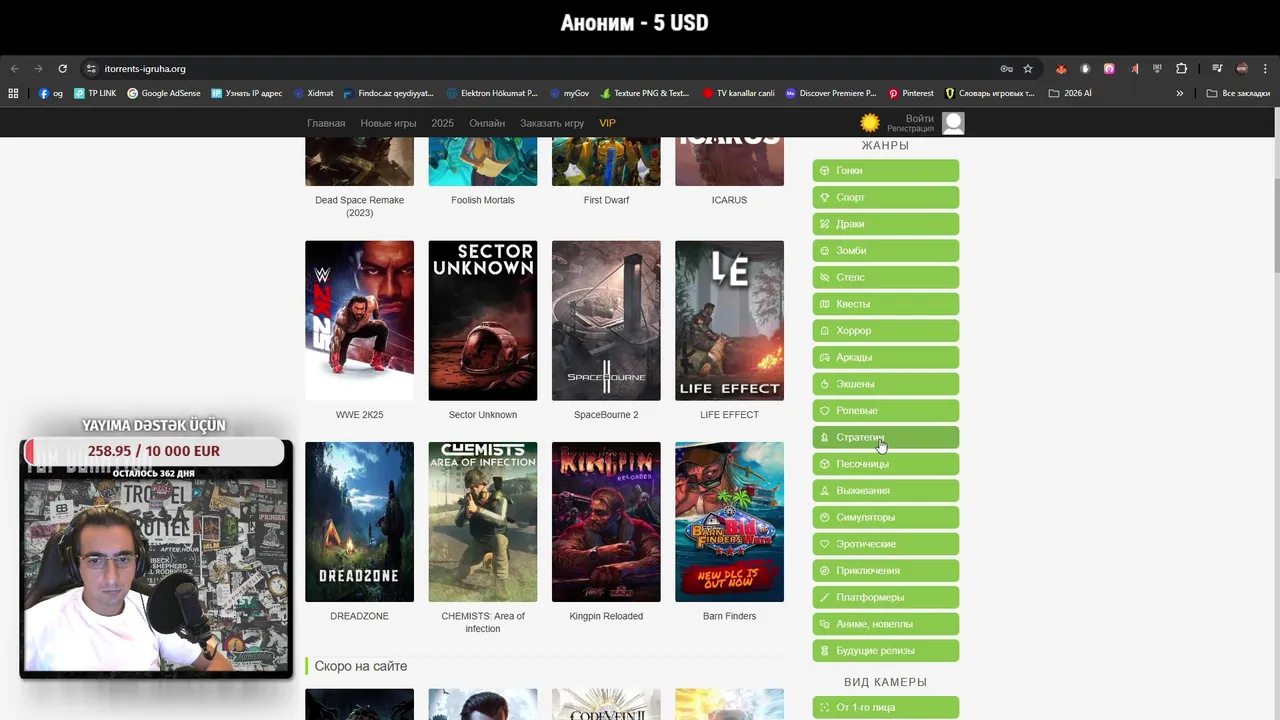Viewport: 1280px width, 720px height.
Task: Select the 'Стратегии' genre
Action: pyautogui.click(x=885, y=437)
